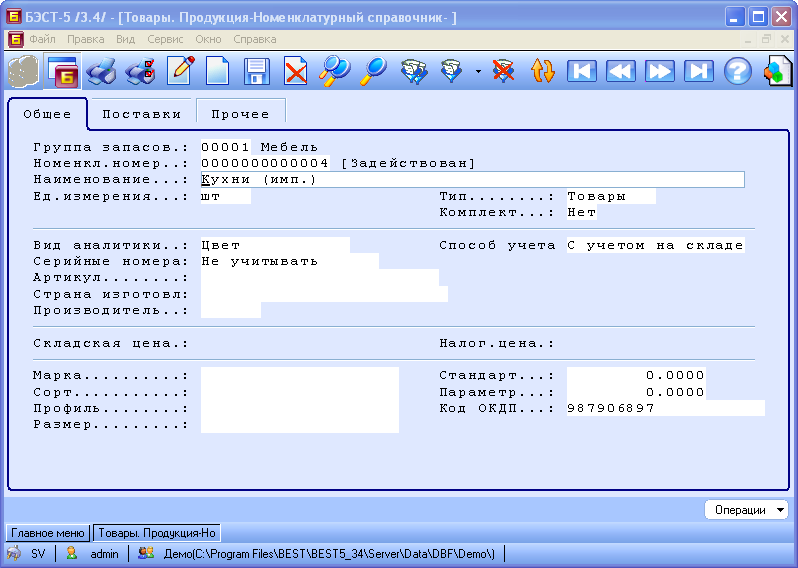Click the SV status bar icon
This screenshot has height=568, width=798.
click(x=14, y=553)
